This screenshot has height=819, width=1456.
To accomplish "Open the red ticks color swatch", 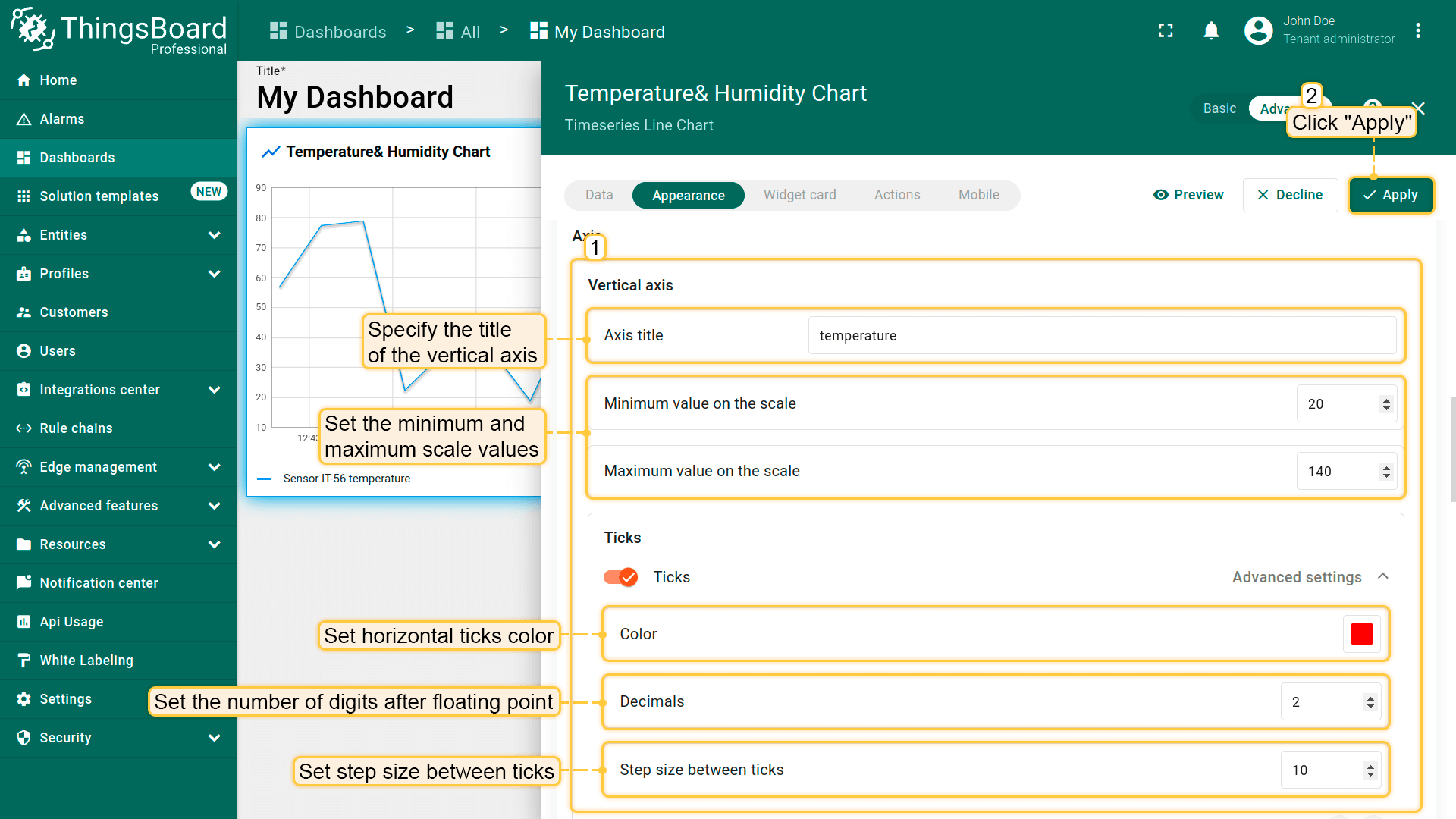I will [x=1361, y=634].
